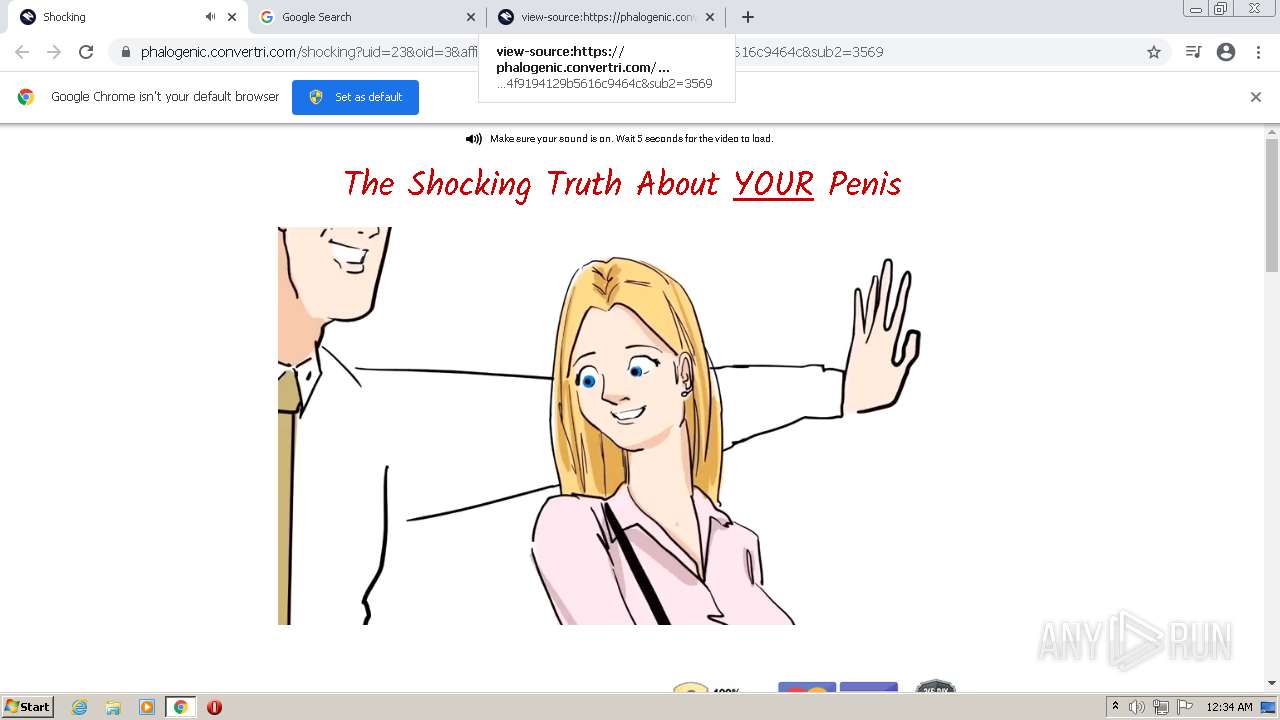The height and width of the screenshot is (720, 1280).
Task: Dismiss the default browser infobar
Action: (1256, 97)
